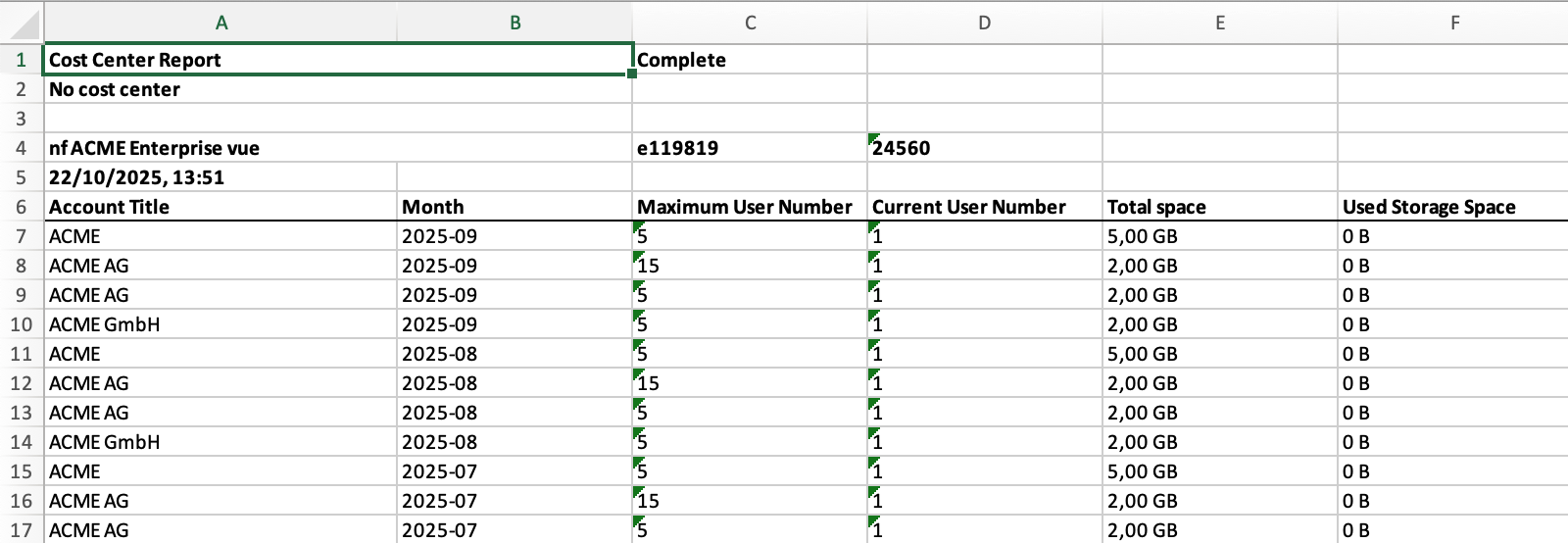Click the "Used Storage Space" header cell

click(x=1454, y=207)
